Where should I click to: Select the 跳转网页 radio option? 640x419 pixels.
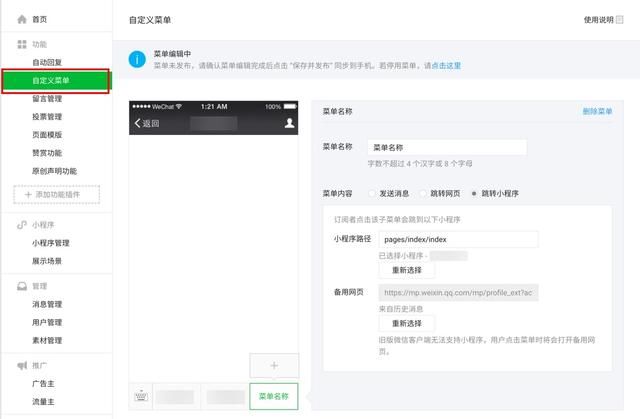[422, 193]
